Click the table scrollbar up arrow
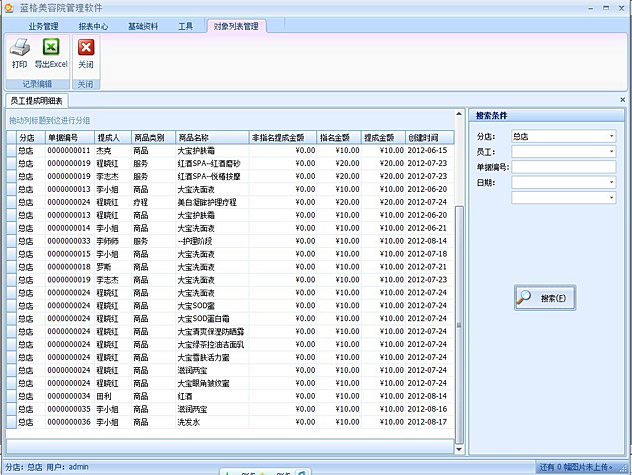This screenshot has width=632, height=475. click(459, 114)
